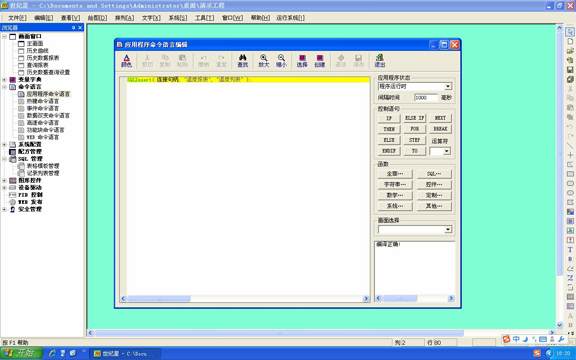Image resolution: width=576 pixels, height=360 pixels.
Task: Expand the 变量字典 tree node
Action: tap(4, 79)
